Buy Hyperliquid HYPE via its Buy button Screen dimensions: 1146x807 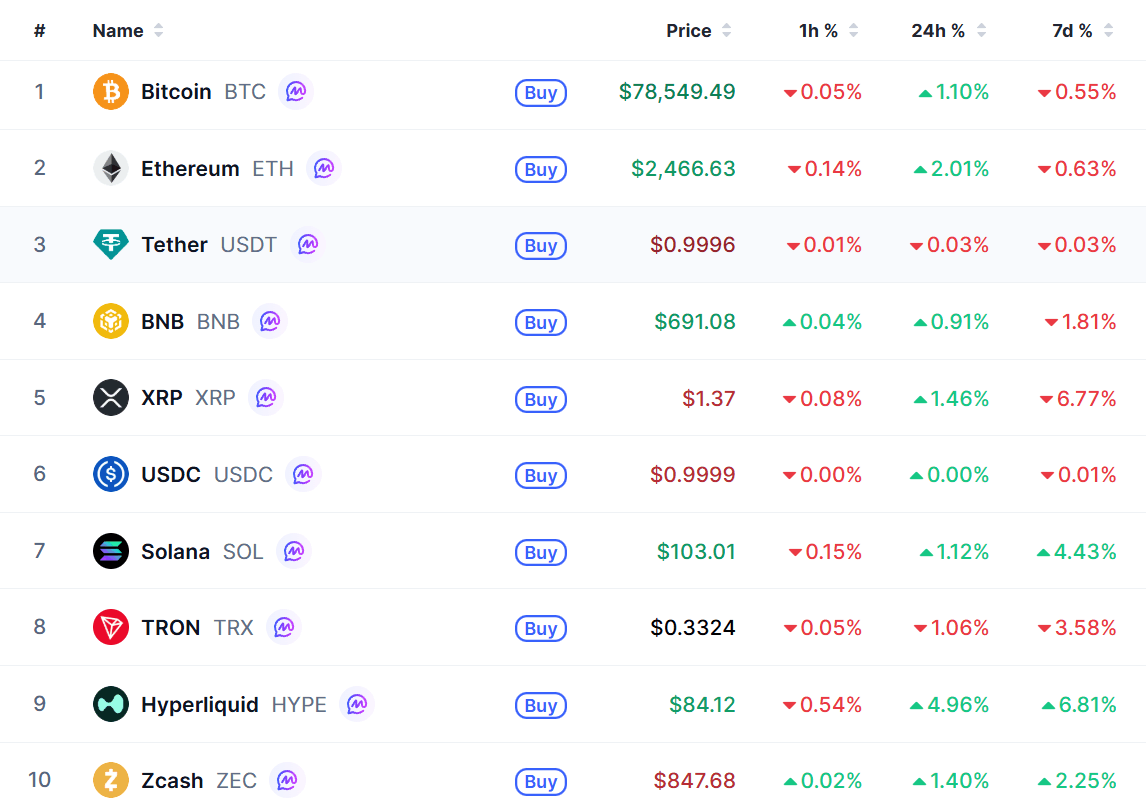coord(541,705)
